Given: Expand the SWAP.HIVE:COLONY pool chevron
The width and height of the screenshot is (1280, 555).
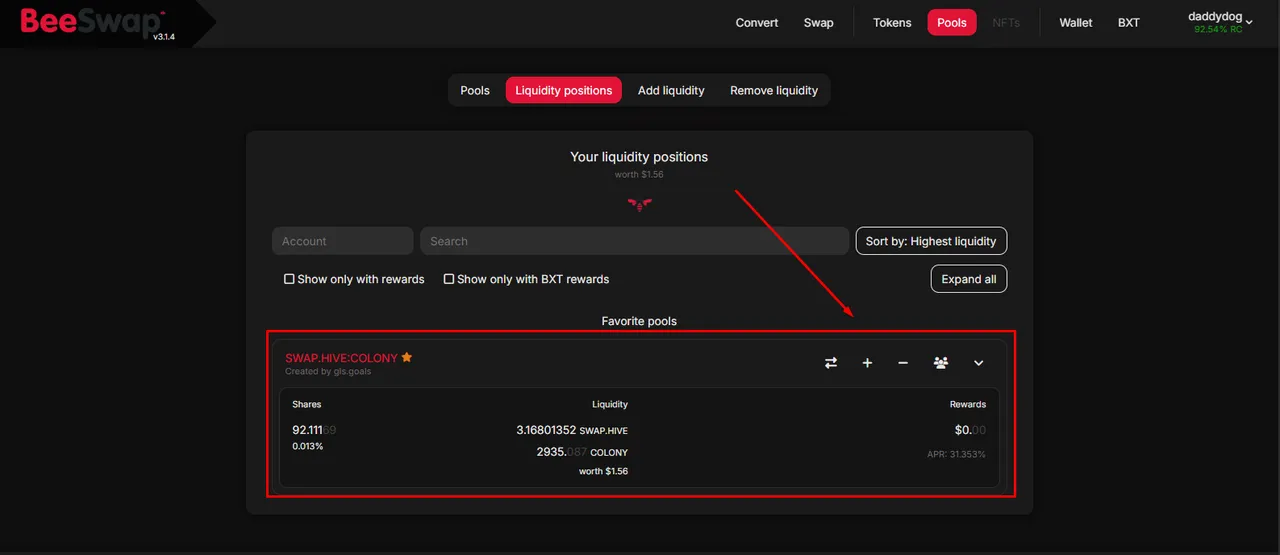Looking at the screenshot, I should (x=979, y=363).
